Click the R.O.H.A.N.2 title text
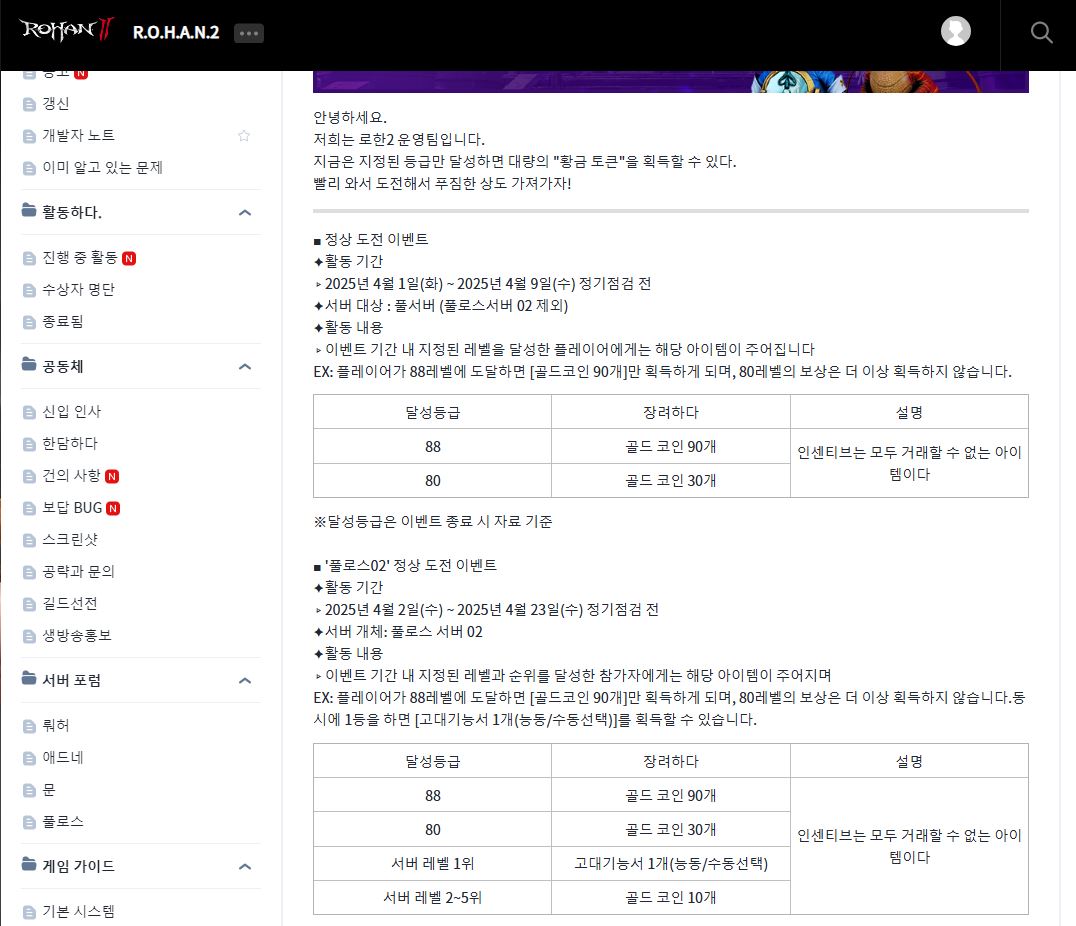The width and height of the screenshot is (1076, 926). [176, 32]
